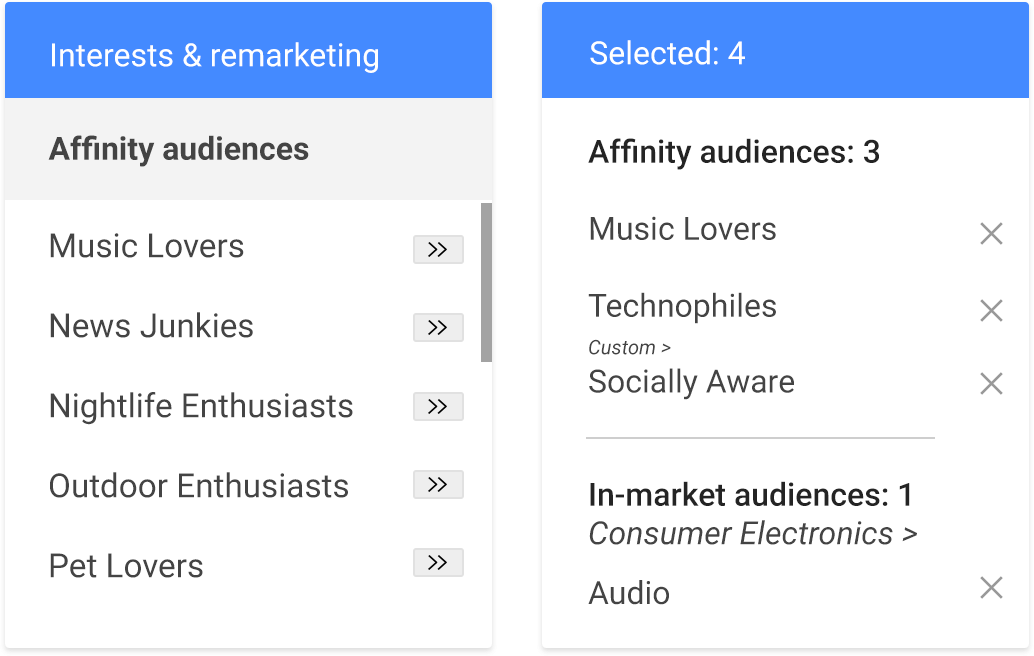The image size is (1034, 656).
Task: Select the Music Lovers list item
Action: [146, 247]
